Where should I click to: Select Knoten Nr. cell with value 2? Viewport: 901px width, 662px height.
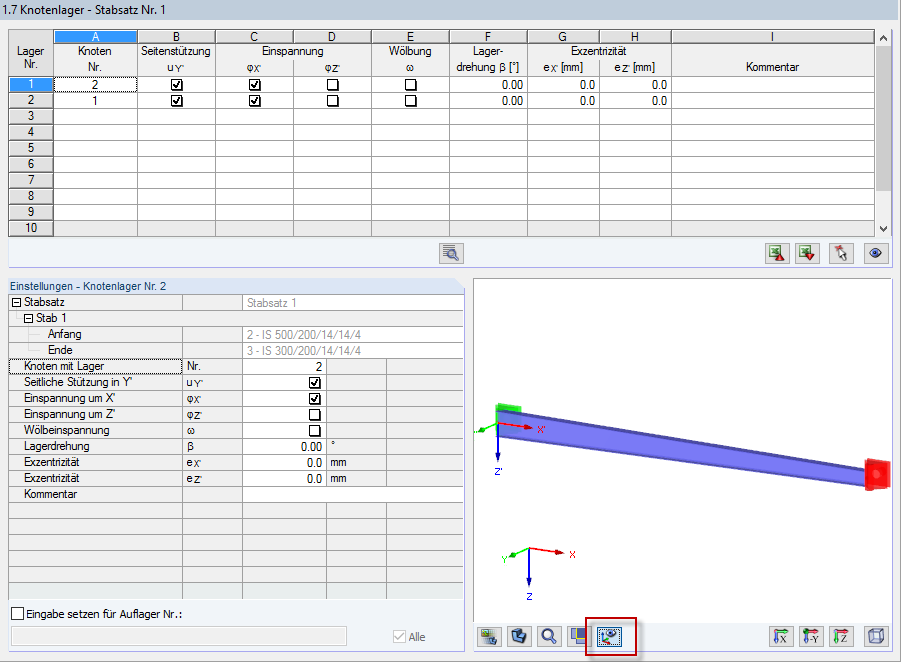[95, 84]
